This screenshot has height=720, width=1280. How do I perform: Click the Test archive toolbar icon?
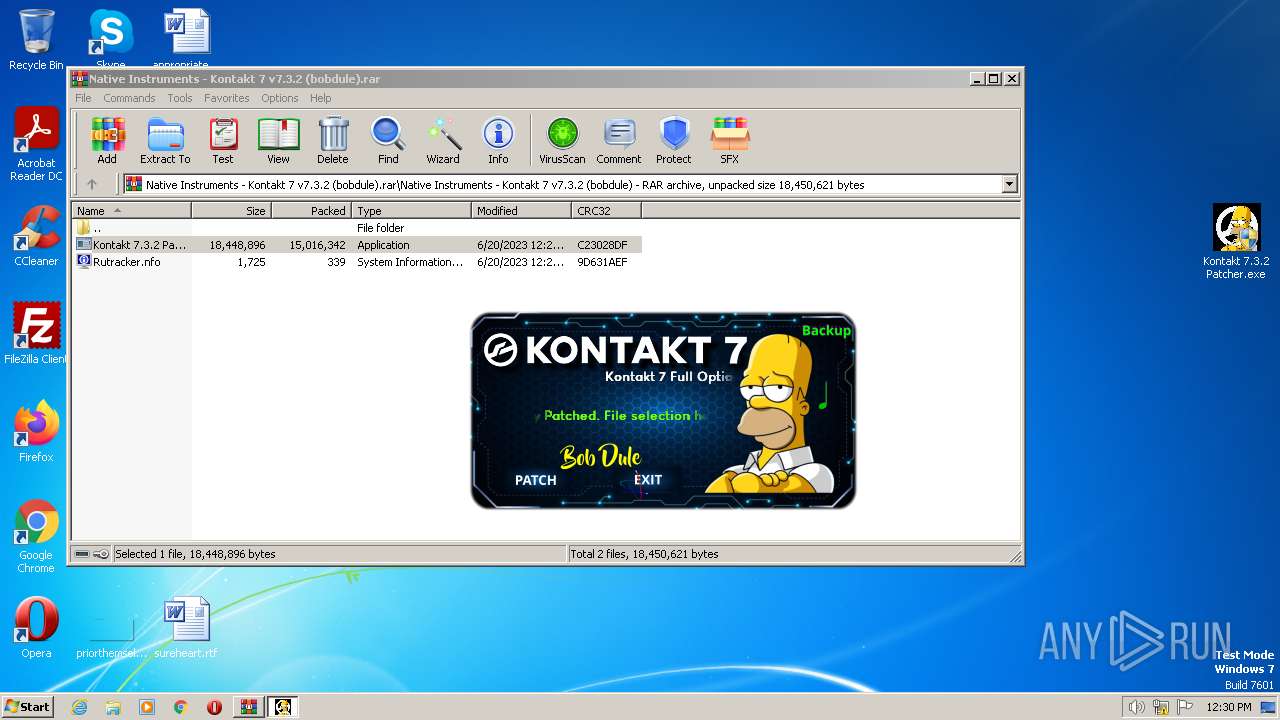(223, 140)
